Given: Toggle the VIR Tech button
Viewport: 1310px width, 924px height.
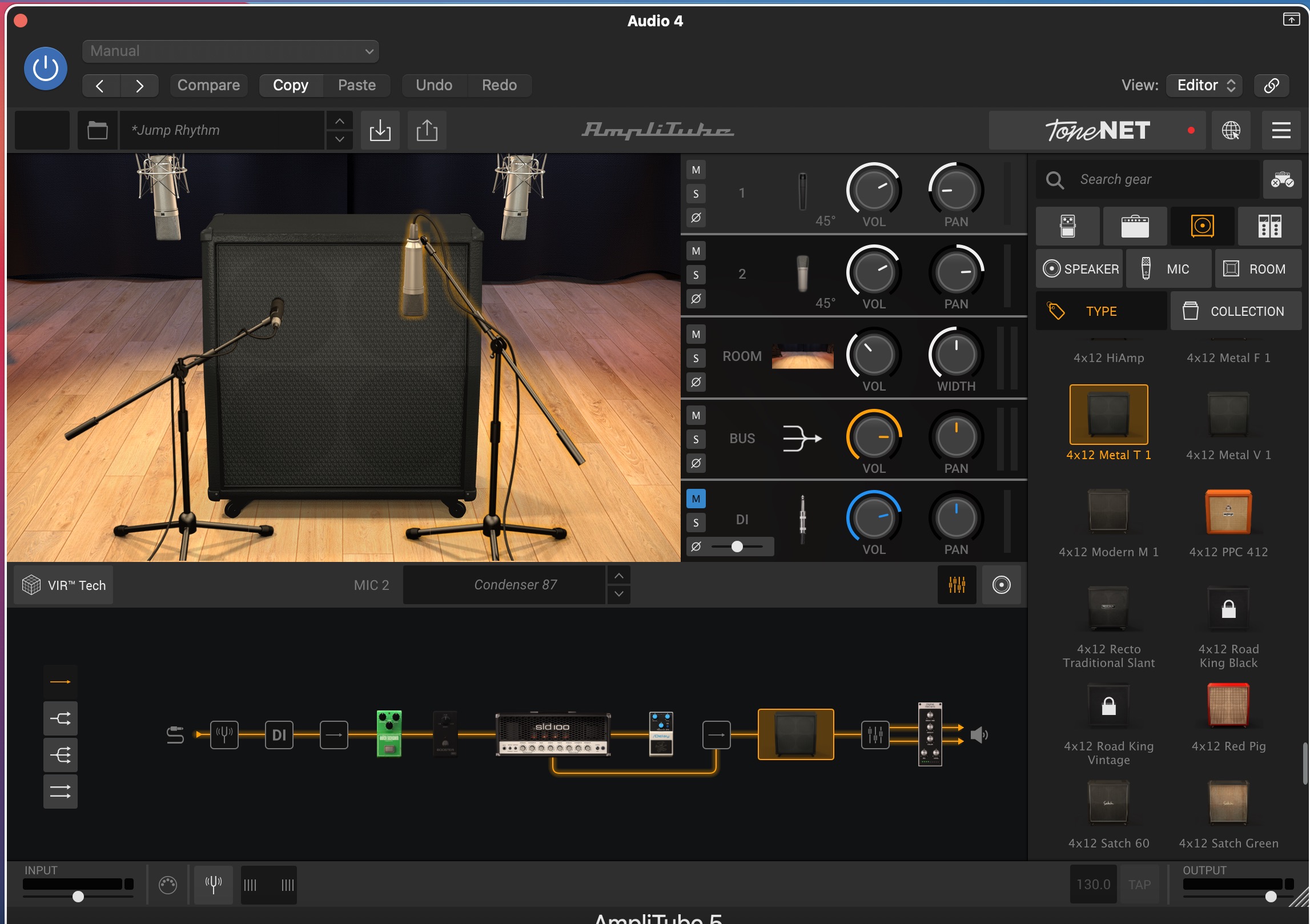Looking at the screenshot, I should pos(64,585).
